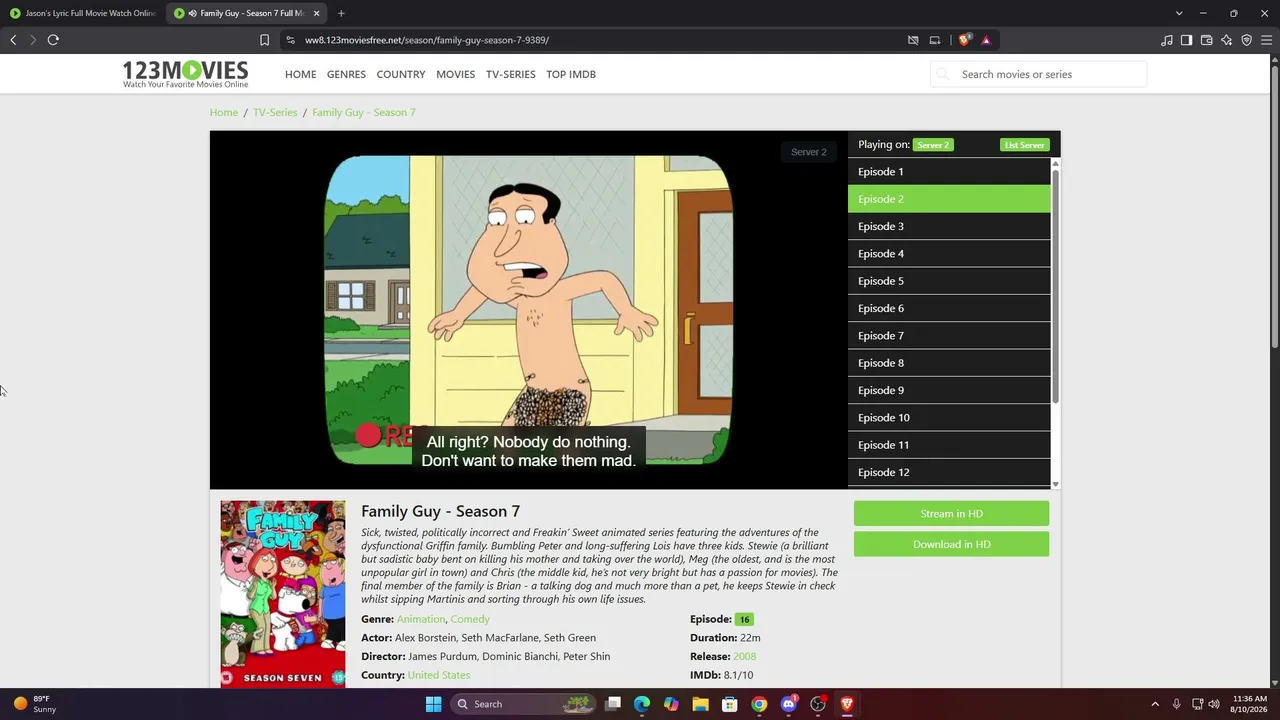Open the Family Guy Season Seven poster

283,594
